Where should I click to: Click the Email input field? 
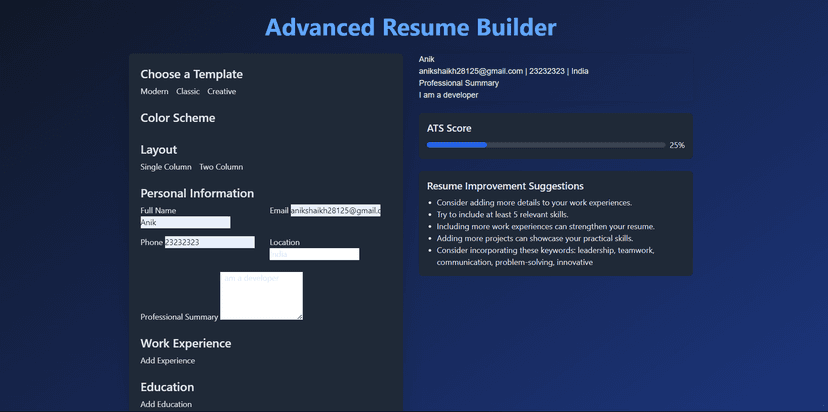click(335, 211)
